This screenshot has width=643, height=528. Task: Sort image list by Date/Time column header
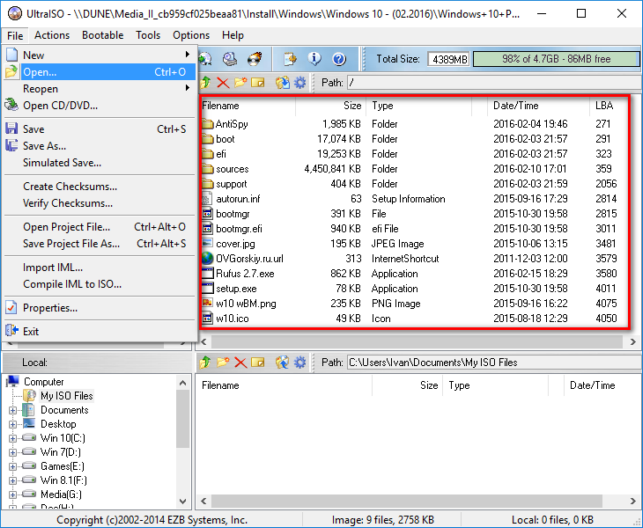coord(538,106)
